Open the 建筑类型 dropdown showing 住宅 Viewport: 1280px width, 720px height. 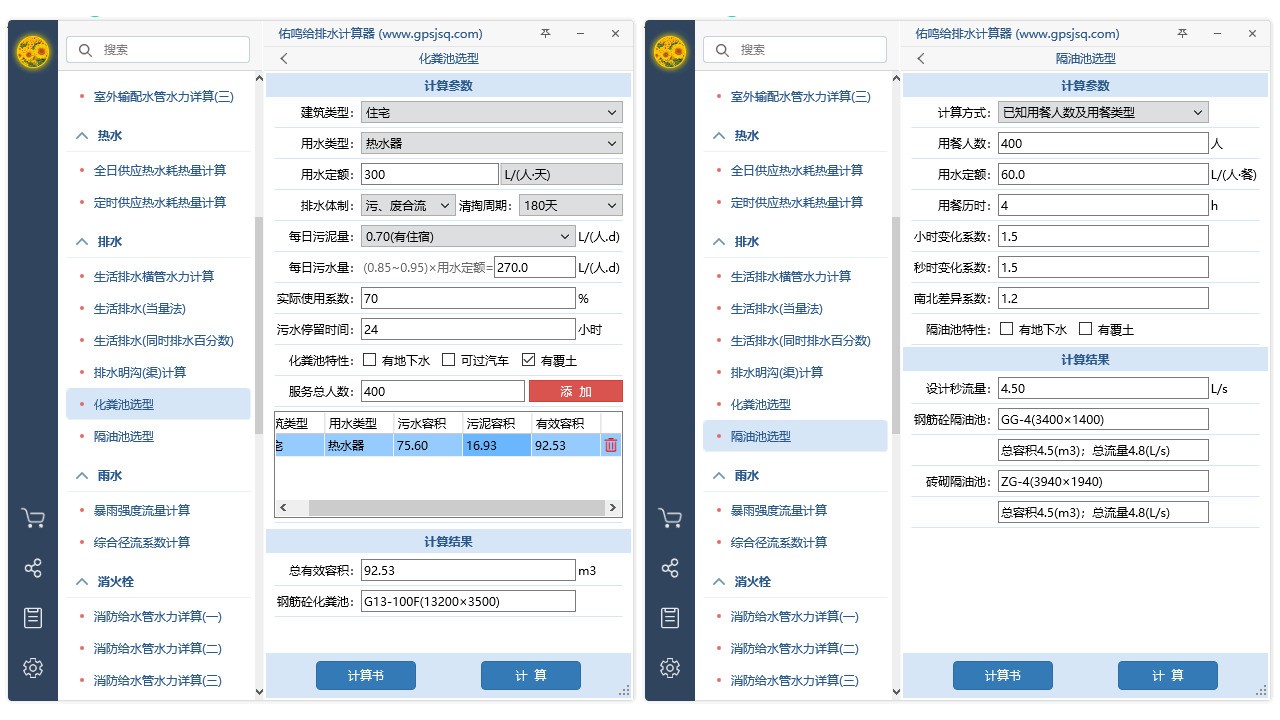490,112
